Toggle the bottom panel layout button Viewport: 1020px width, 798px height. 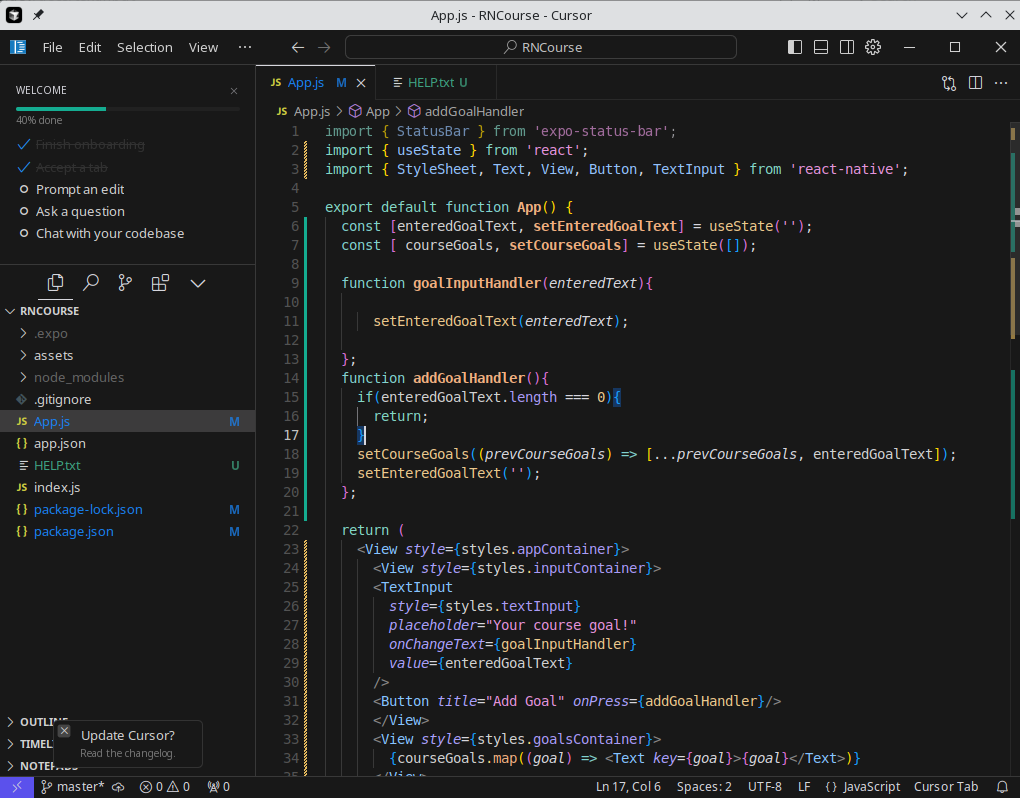click(x=821, y=47)
